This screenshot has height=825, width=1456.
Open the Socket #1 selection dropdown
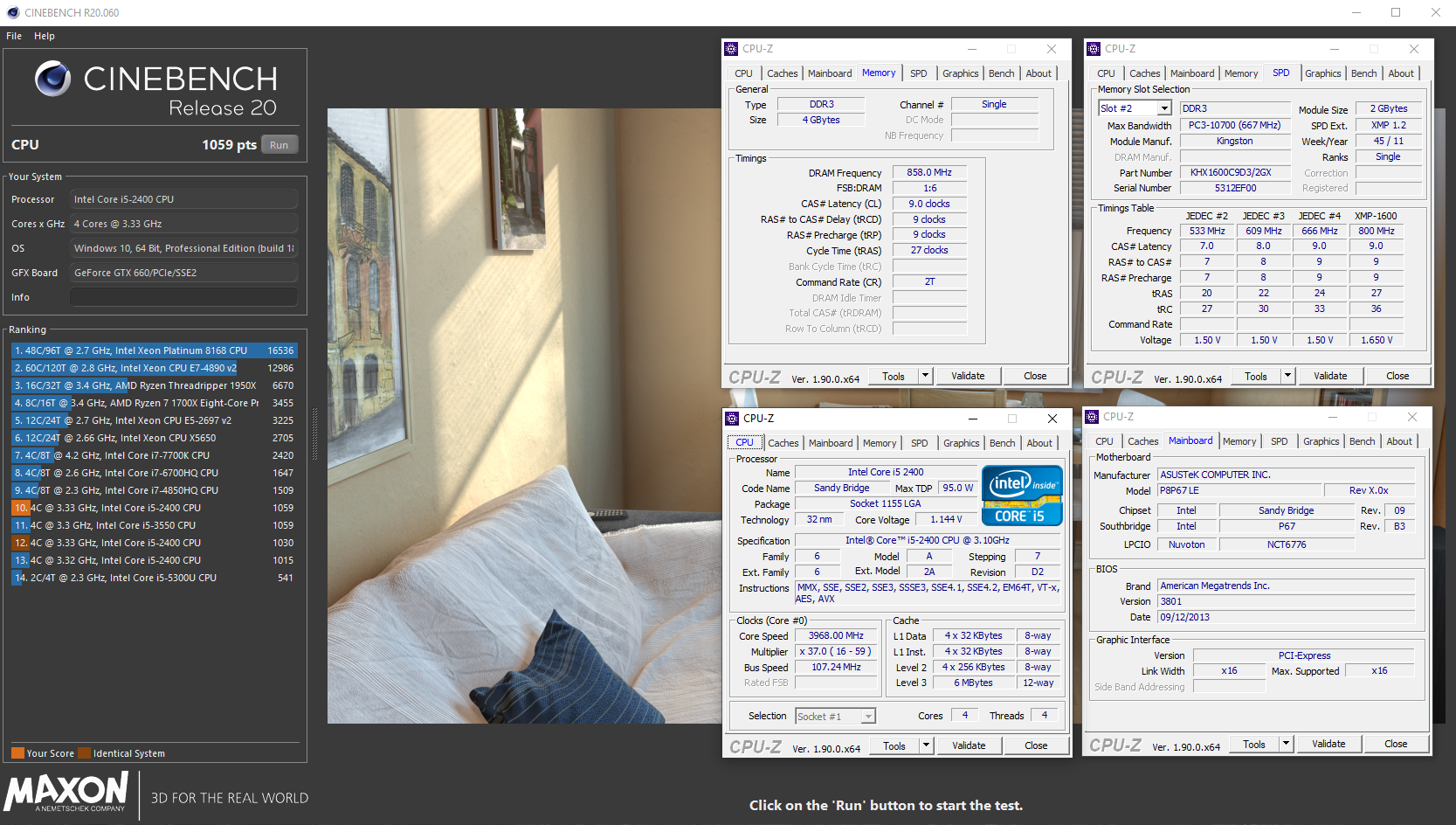[867, 717]
